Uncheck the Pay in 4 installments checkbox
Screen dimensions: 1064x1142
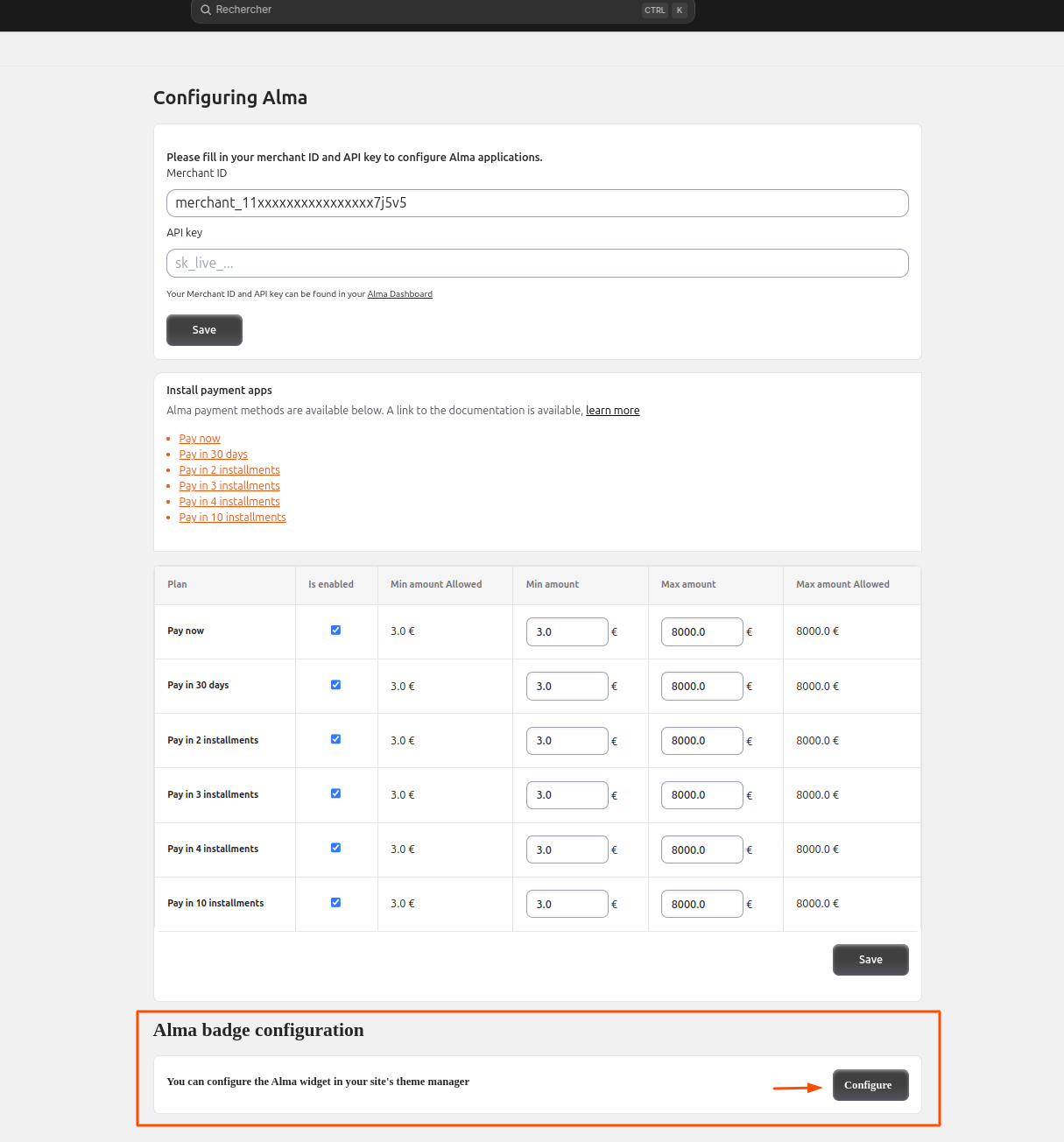point(335,848)
